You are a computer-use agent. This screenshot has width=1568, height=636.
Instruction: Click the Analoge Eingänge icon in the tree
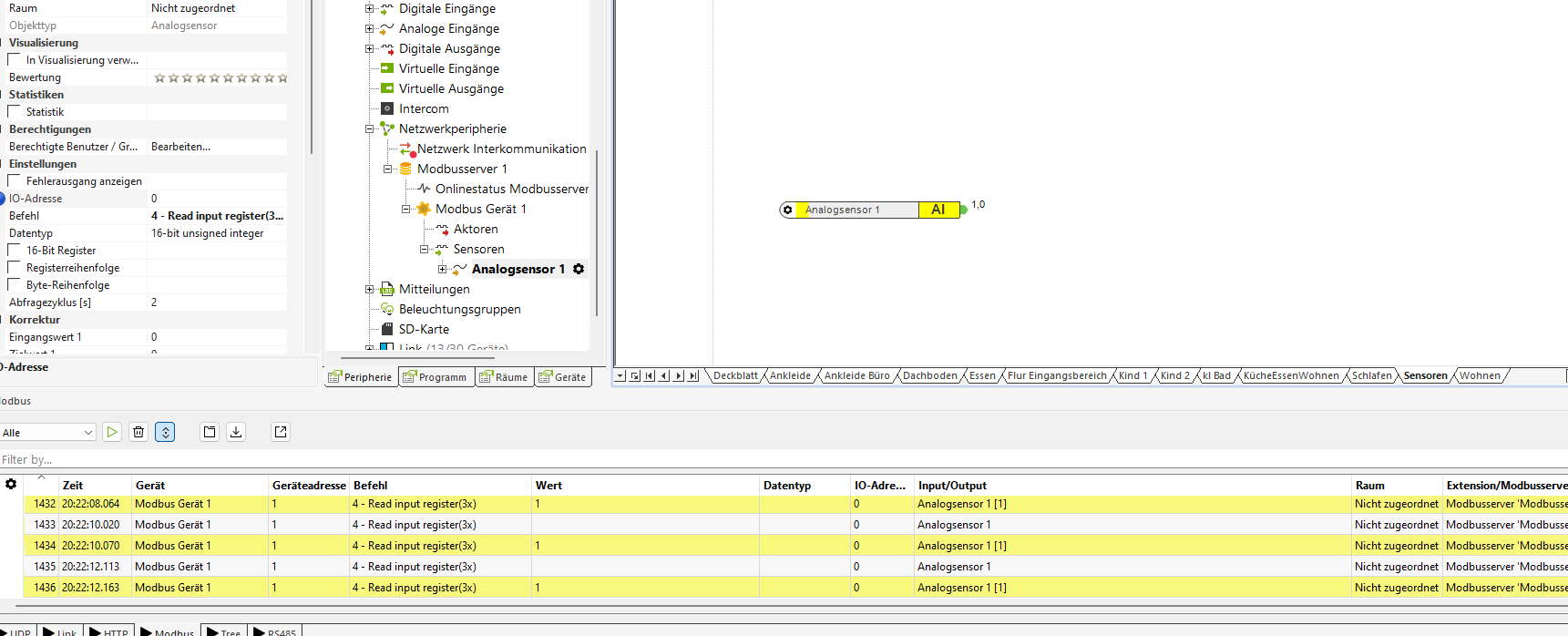[387, 28]
